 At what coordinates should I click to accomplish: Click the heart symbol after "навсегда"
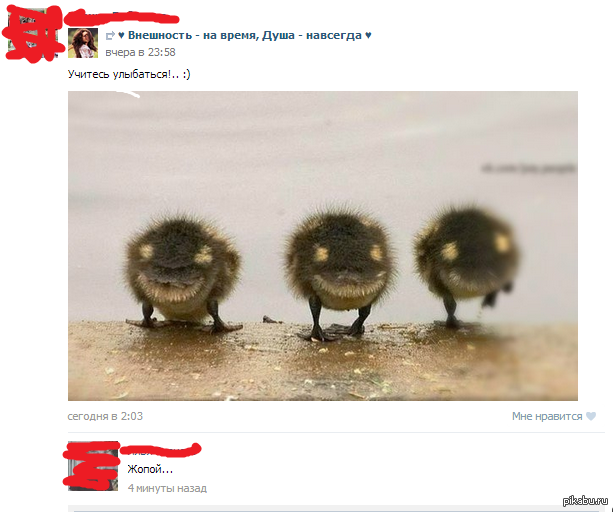pos(368,35)
